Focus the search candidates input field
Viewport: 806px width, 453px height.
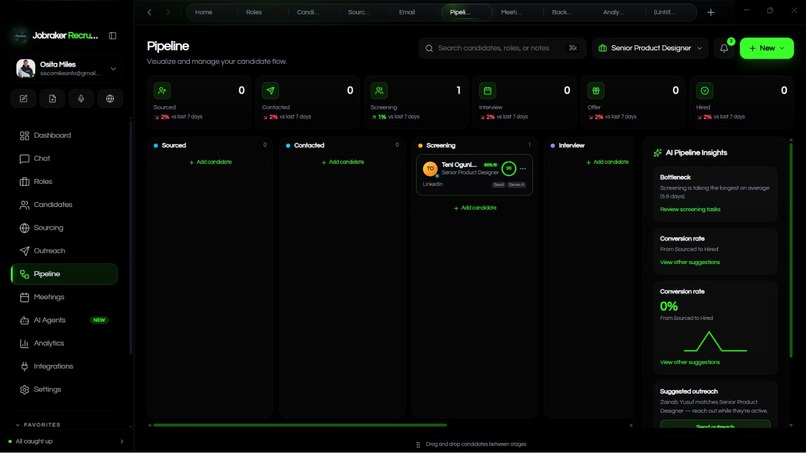pos(502,48)
